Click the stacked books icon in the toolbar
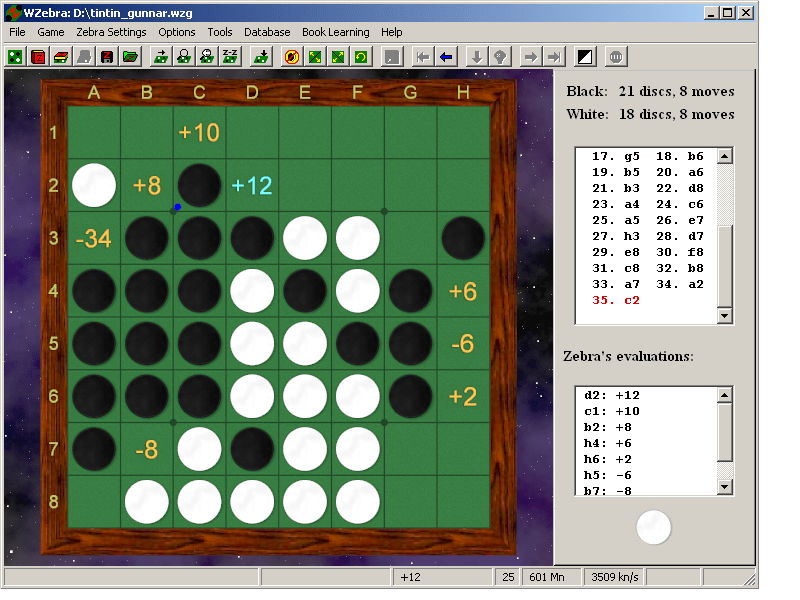The height and width of the screenshot is (600, 800). [61, 57]
